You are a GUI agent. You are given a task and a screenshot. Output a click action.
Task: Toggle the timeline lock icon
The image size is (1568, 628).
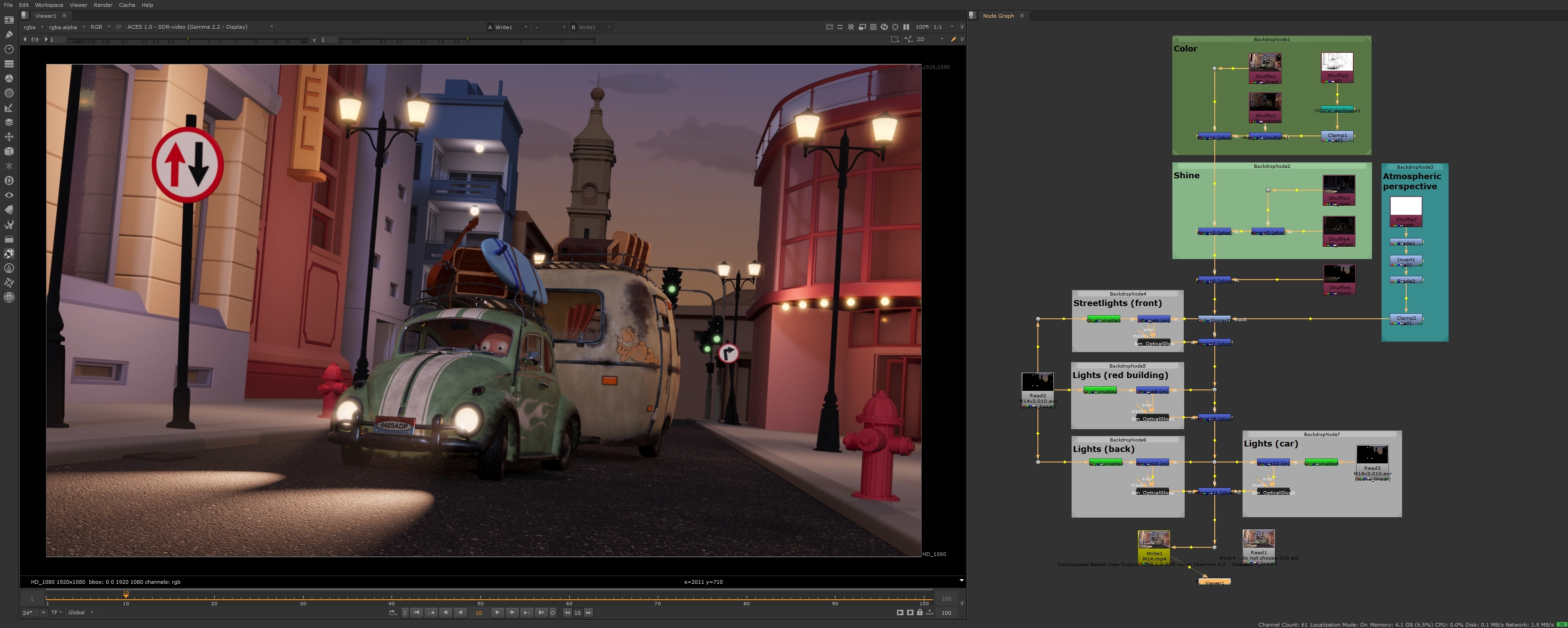[x=920, y=612]
